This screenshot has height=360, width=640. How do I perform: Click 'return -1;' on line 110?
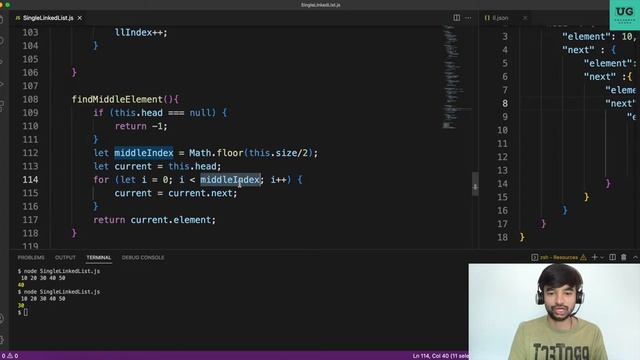pyautogui.click(x=141, y=126)
